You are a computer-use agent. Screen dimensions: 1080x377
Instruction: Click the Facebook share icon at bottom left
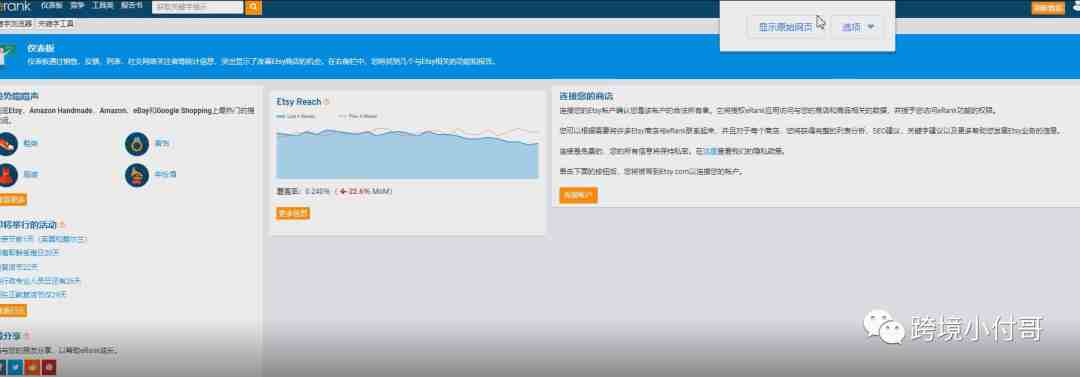tap(2, 367)
